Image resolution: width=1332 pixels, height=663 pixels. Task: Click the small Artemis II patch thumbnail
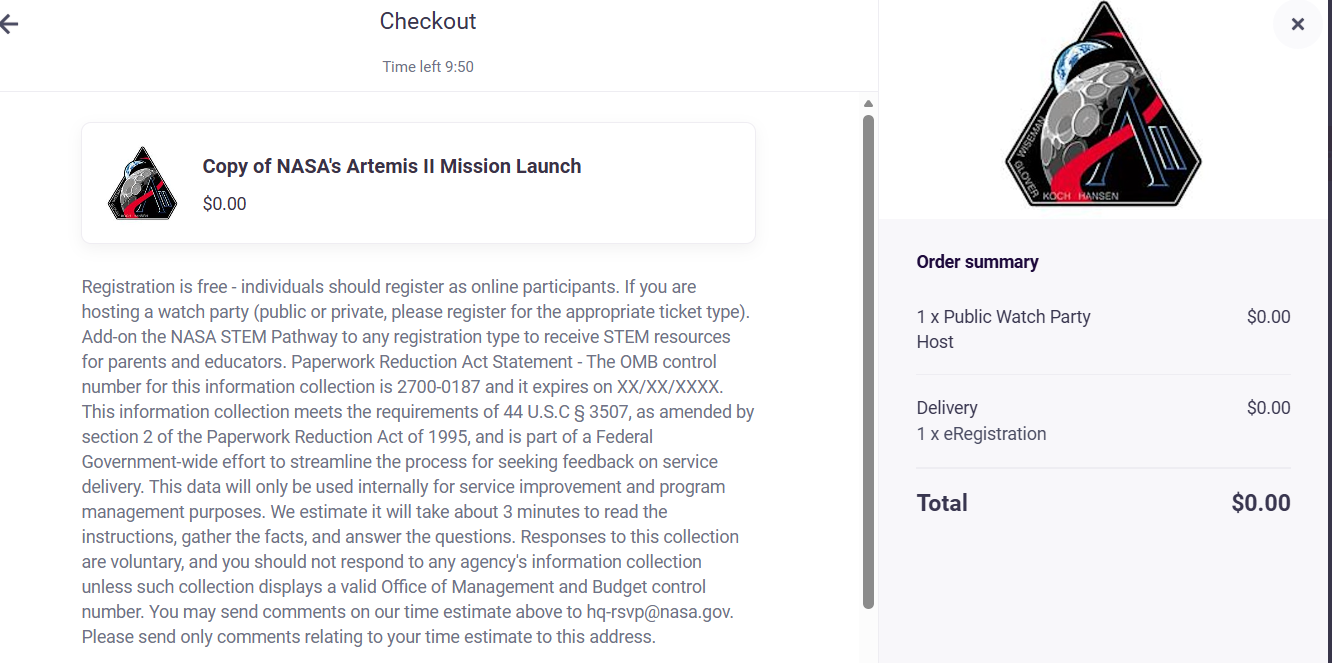click(142, 184)
